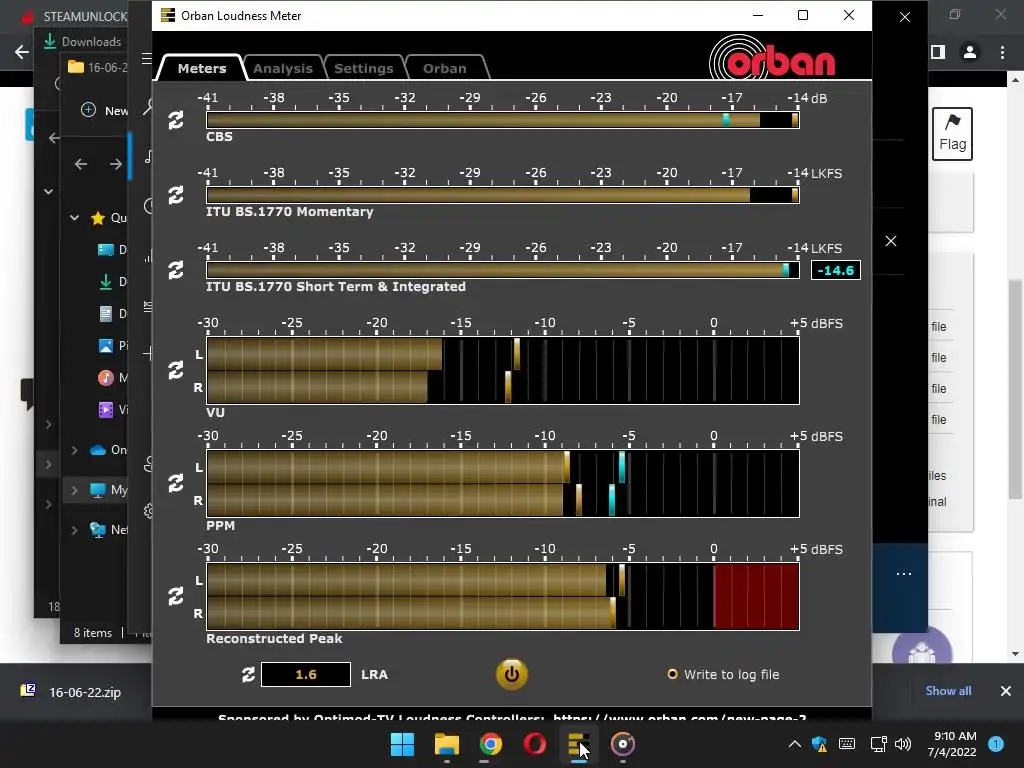
Task: Click Show all in downloads bar
Action: pos(948,691)
